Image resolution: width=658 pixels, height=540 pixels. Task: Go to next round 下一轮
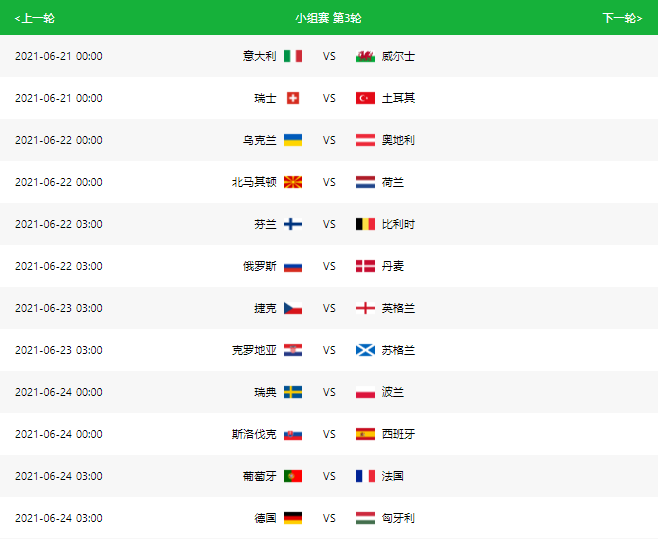coord(622,18)
